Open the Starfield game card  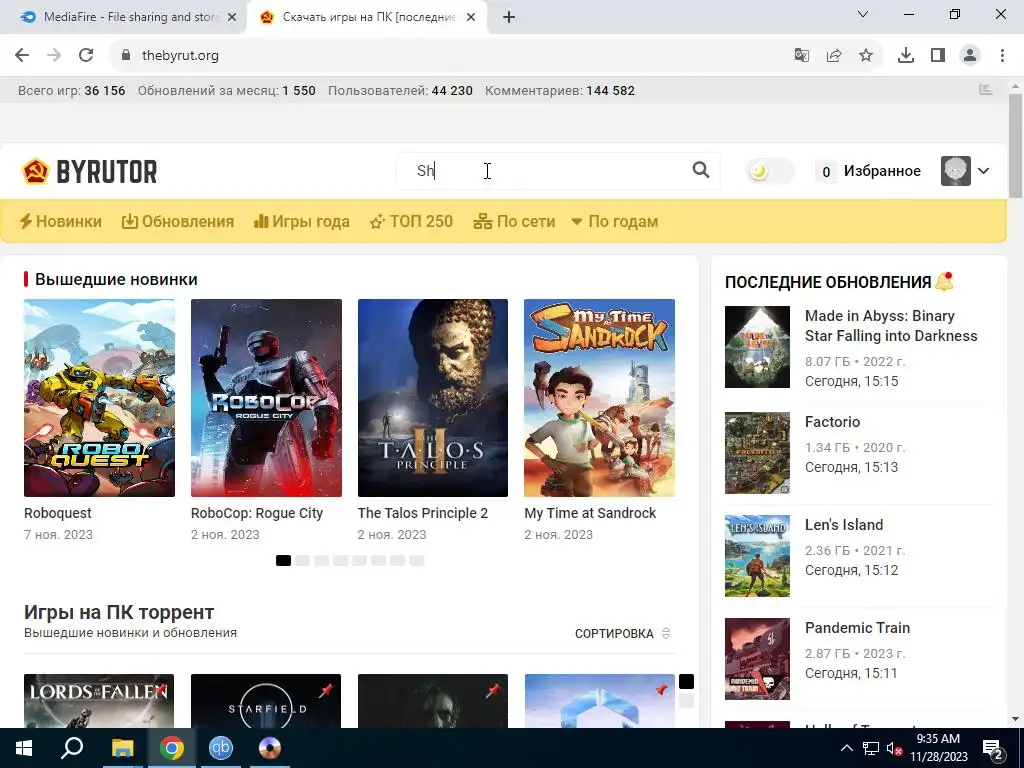coord(266,701)
